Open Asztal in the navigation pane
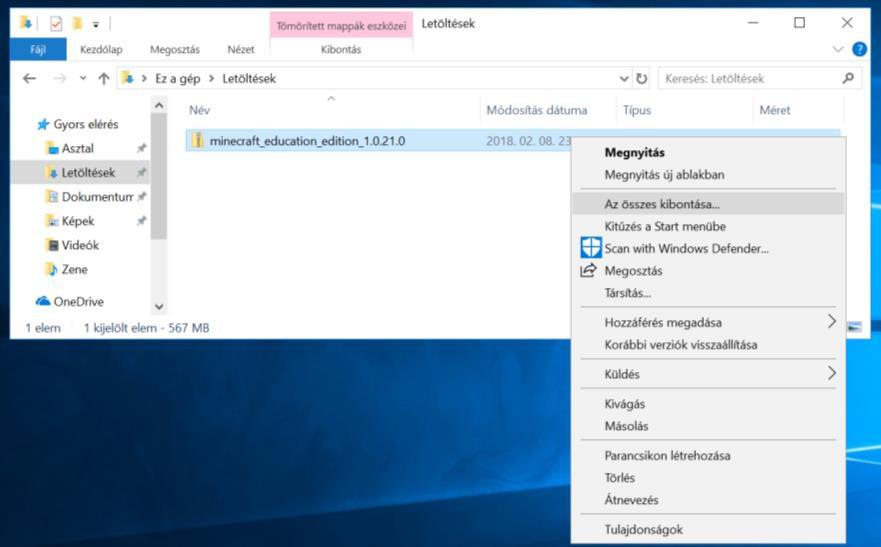This screenshot has height=547, width=881. pos(78,148)
